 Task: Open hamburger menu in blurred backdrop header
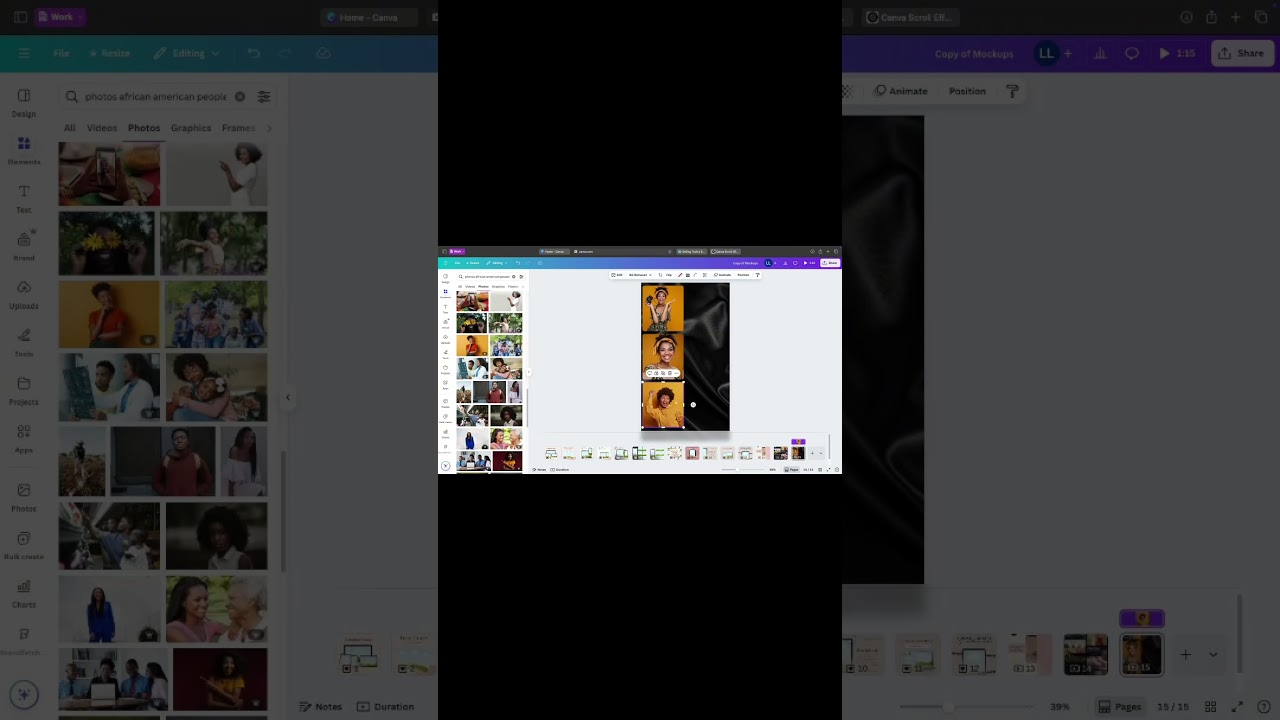24,53
